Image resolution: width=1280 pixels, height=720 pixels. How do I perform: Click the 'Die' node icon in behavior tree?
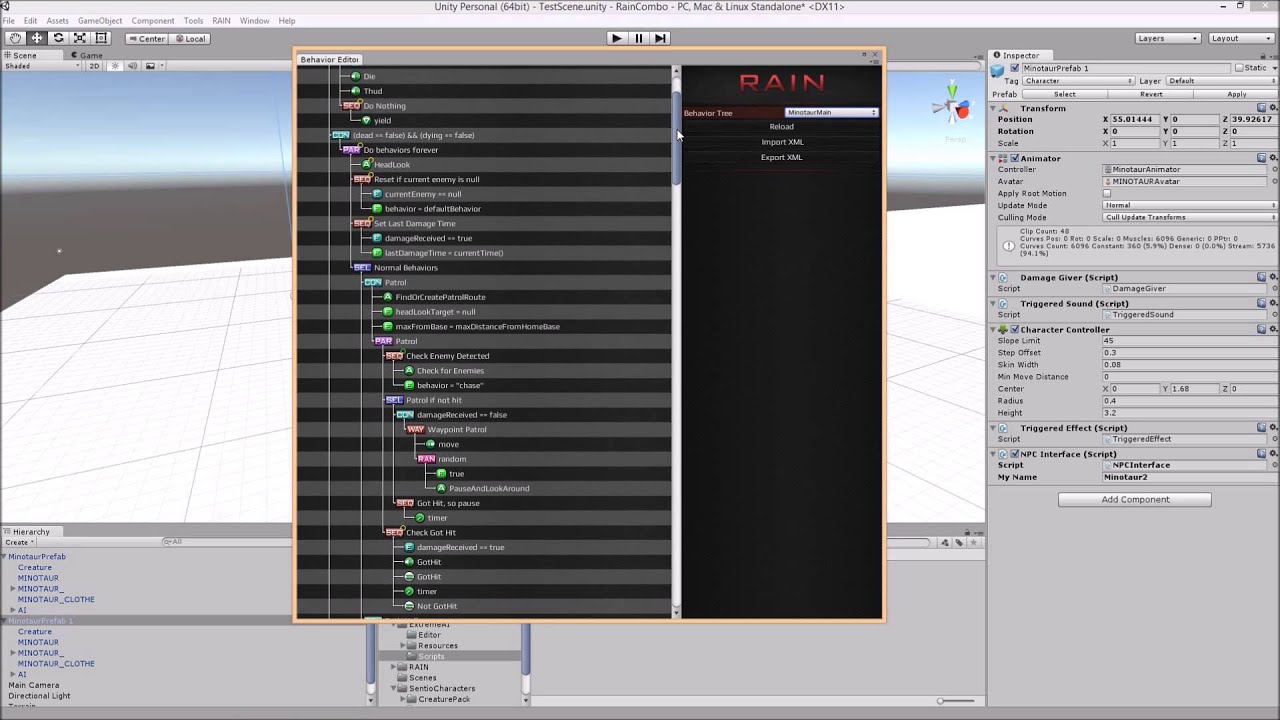coord(355,76)
